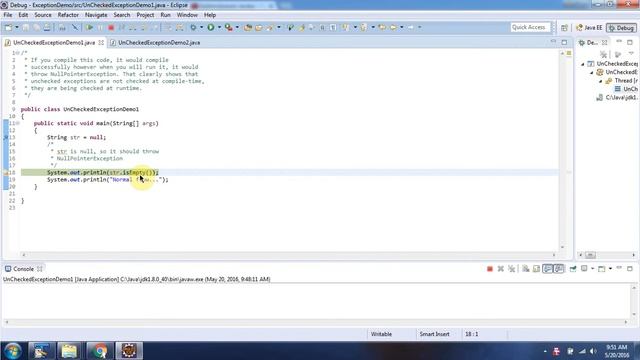Screen dimensions: 640x360
Task: Toggle the breakpoint marker on line 13
Action: point(6,138)
